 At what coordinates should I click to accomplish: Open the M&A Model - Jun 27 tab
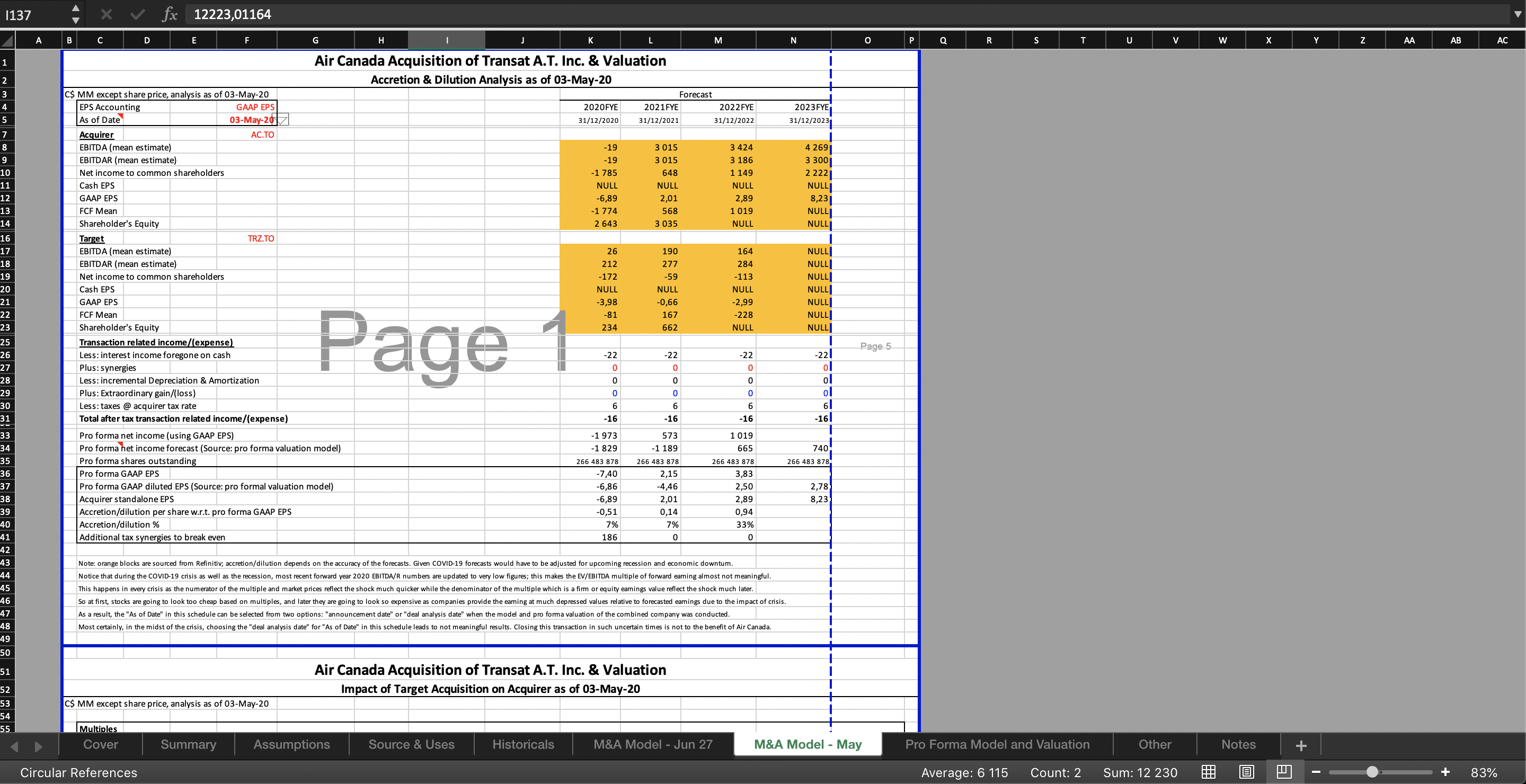(x=653, y=744)
